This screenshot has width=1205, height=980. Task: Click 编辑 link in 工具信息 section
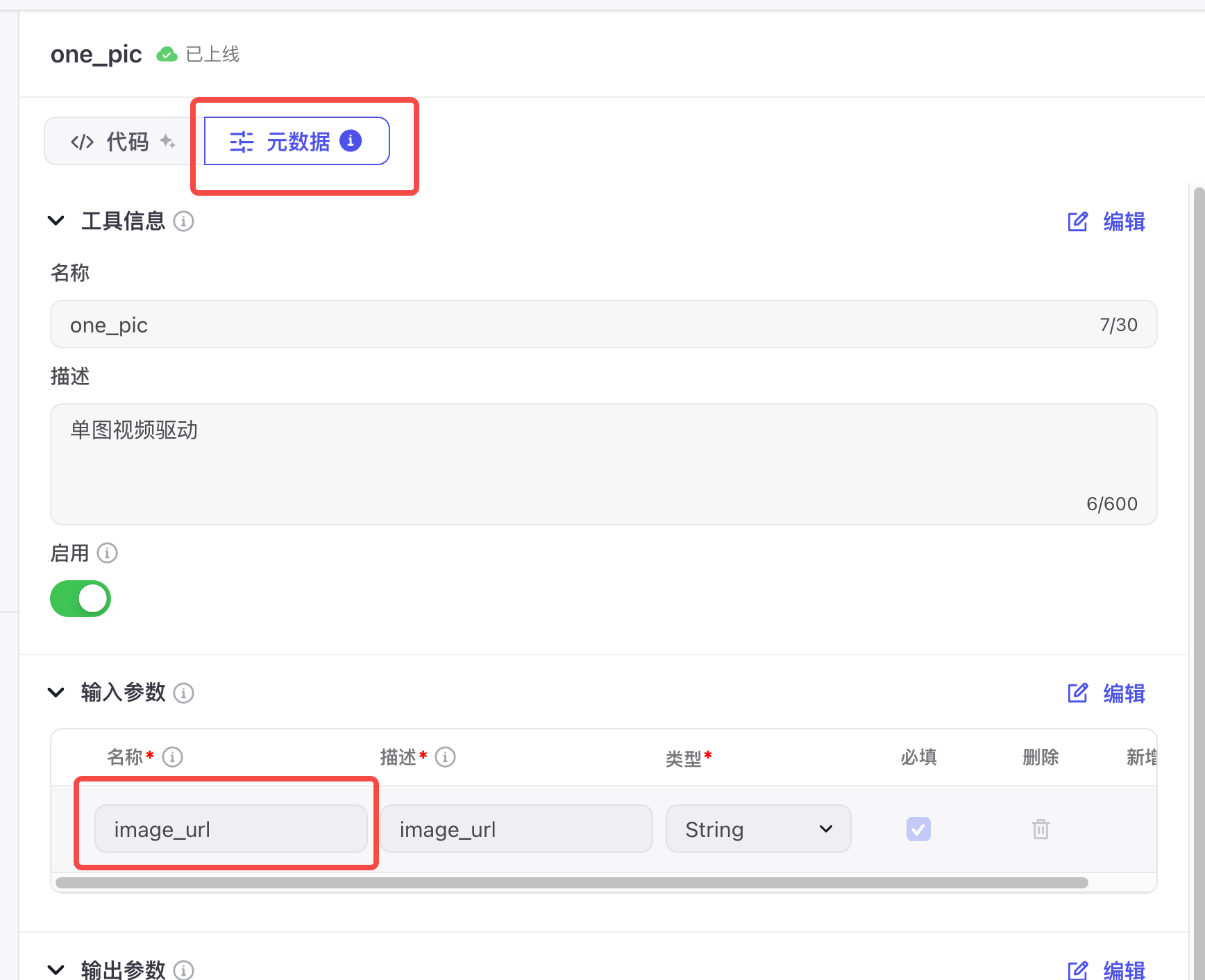point(1124,222)
